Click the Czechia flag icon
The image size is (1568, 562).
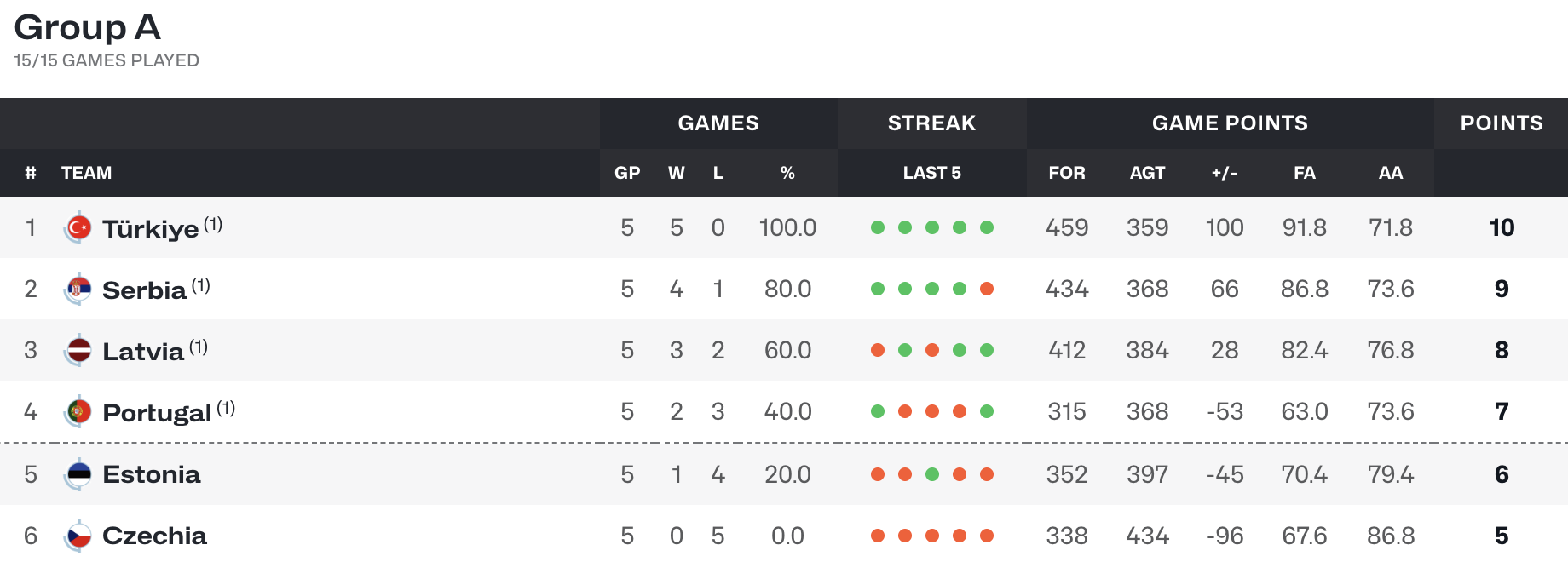[78, 536]
